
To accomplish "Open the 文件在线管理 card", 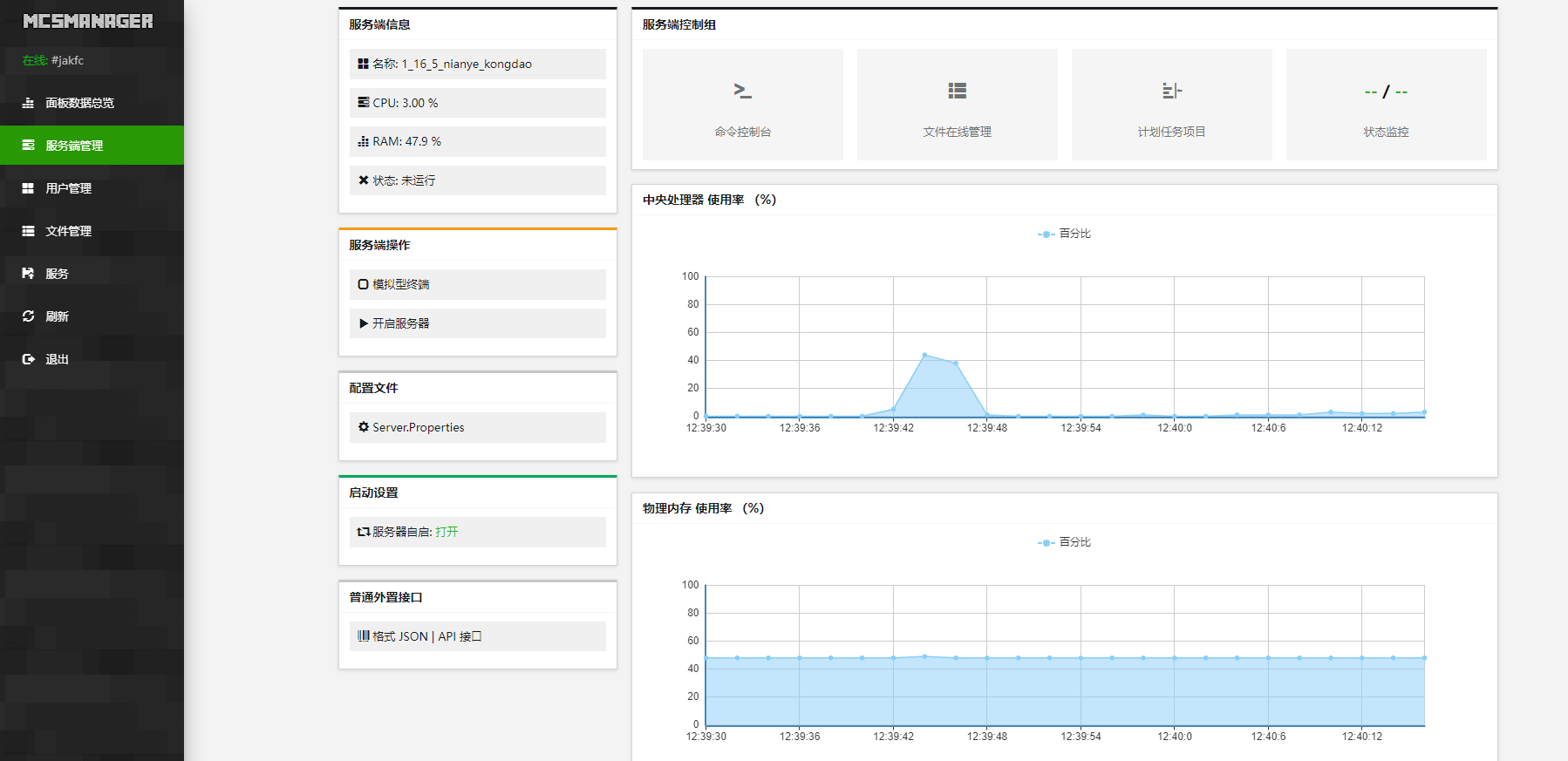I will pos(958,105).
